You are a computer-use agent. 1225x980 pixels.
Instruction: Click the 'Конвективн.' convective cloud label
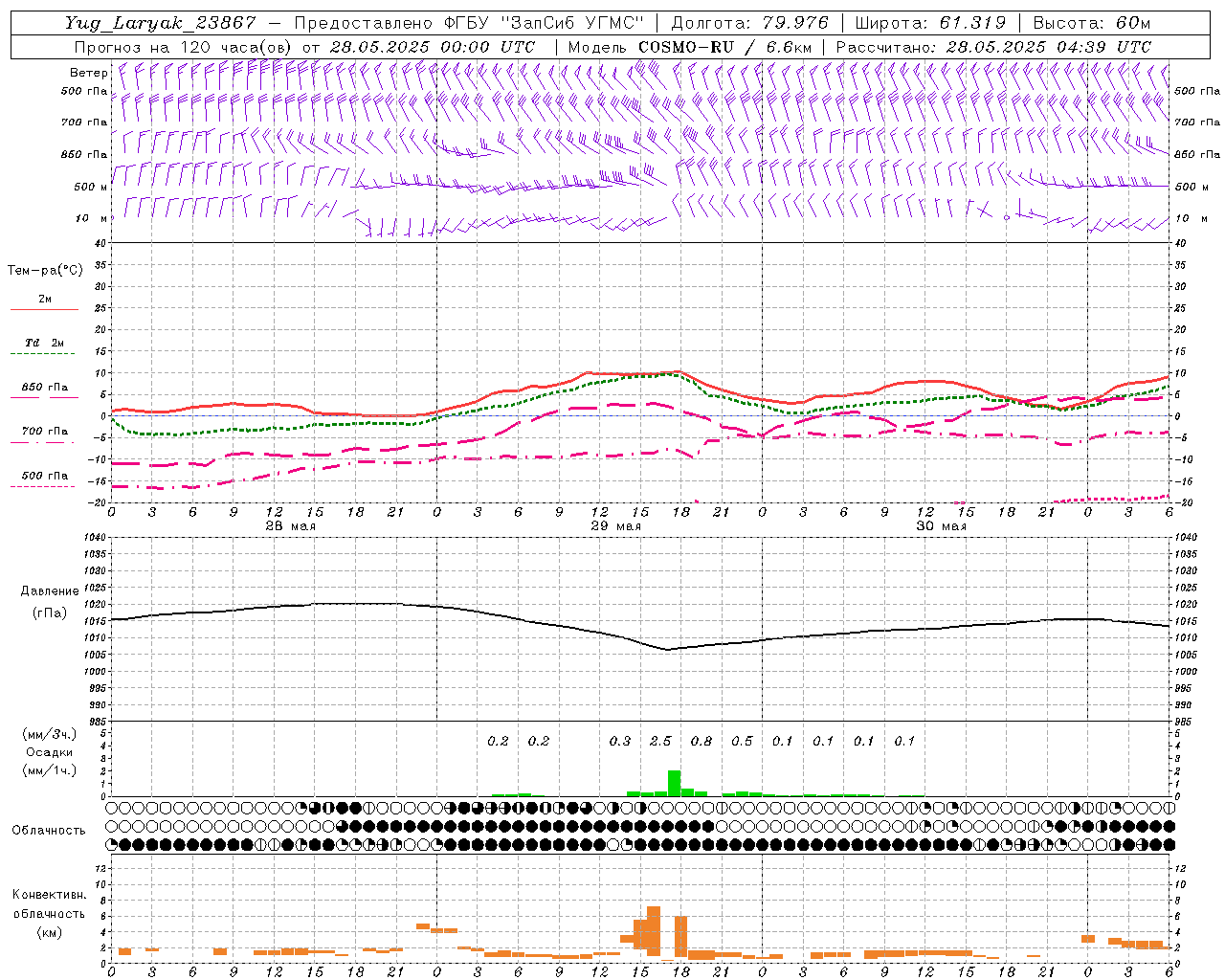(49, 895)
